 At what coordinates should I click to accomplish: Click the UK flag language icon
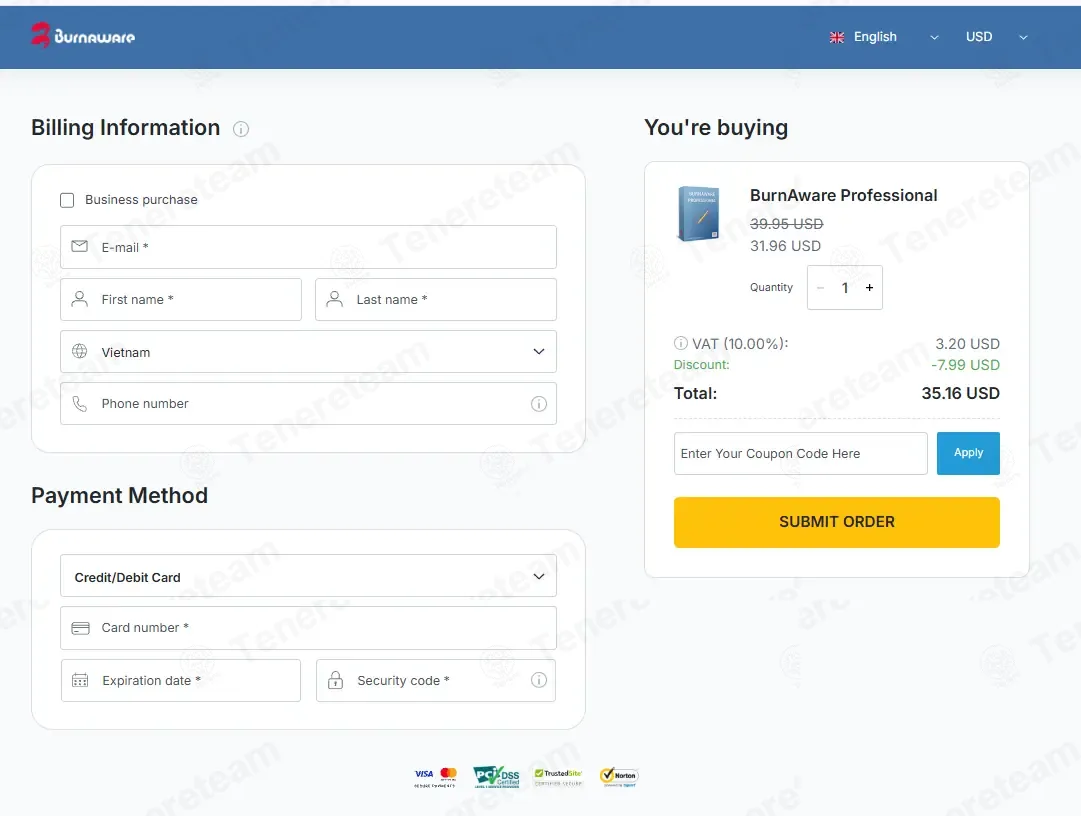pos(837,37)
